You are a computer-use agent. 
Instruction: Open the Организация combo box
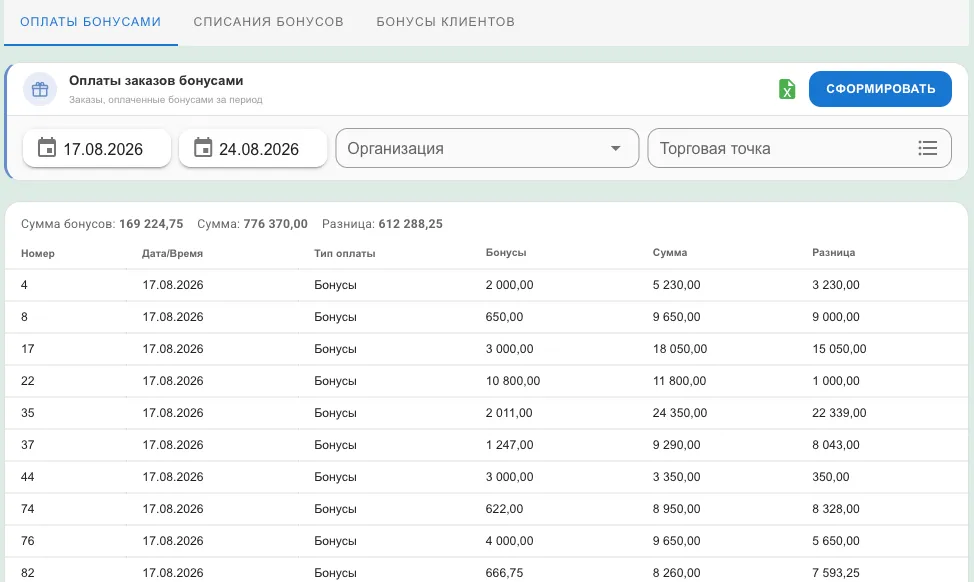[487, 148]
